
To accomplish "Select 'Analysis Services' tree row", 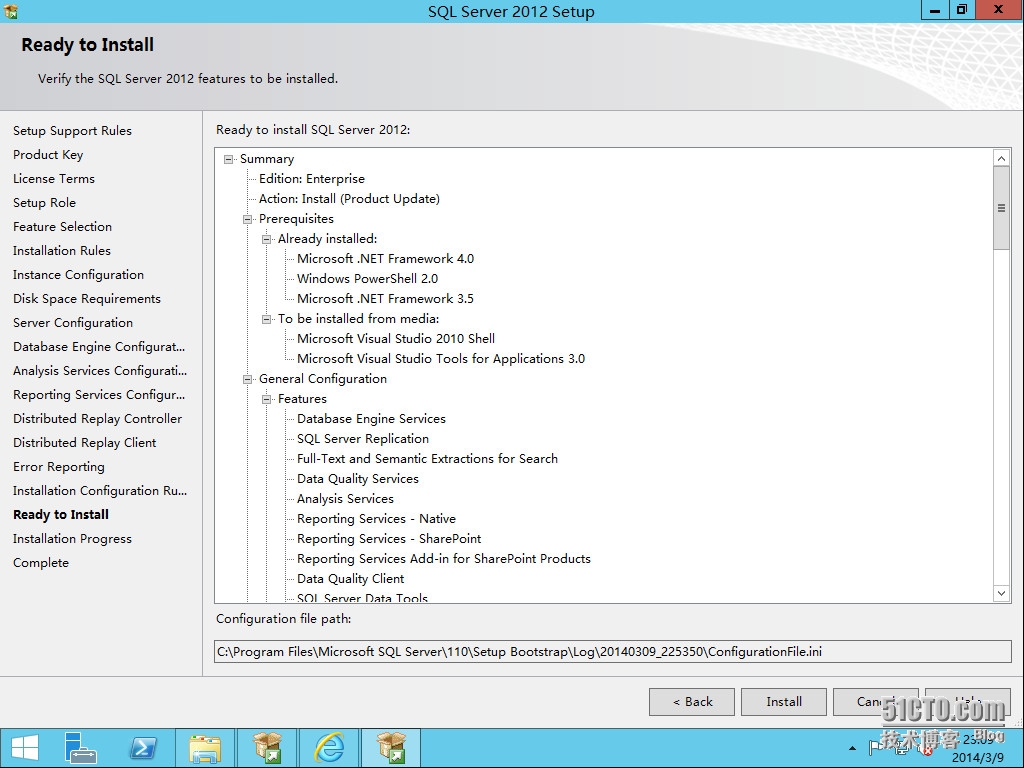I will tap(345, 499).
